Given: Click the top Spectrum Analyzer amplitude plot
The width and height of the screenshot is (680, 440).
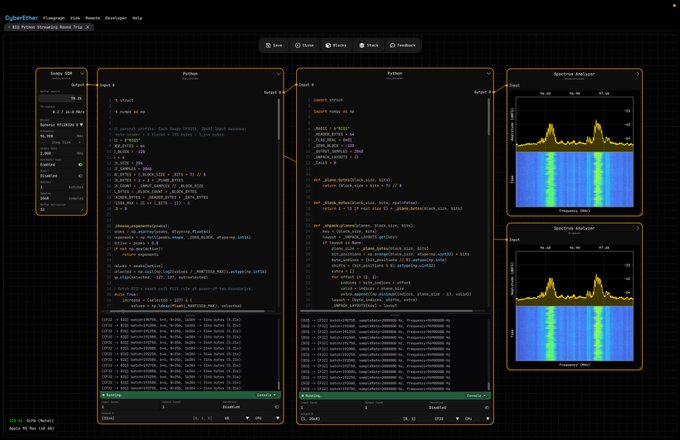Looking at the screenshot, I should point(575,124).
